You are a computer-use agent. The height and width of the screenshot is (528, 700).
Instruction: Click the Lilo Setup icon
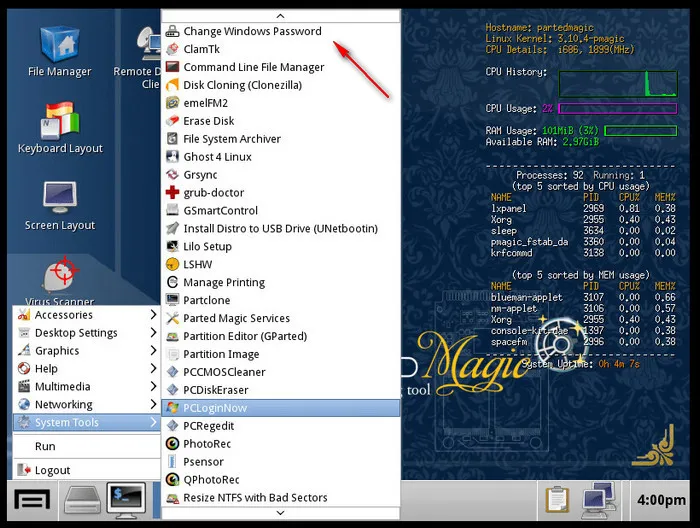172,246
